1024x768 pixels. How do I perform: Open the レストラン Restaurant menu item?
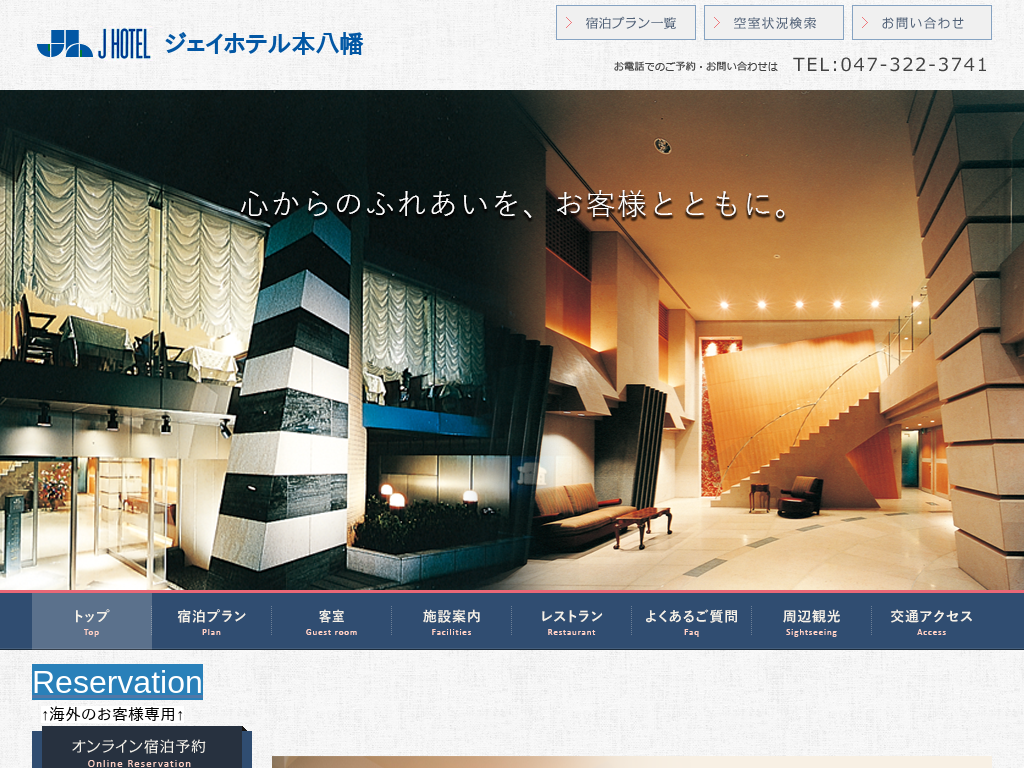pyautogui.click(x=571, y=621)
